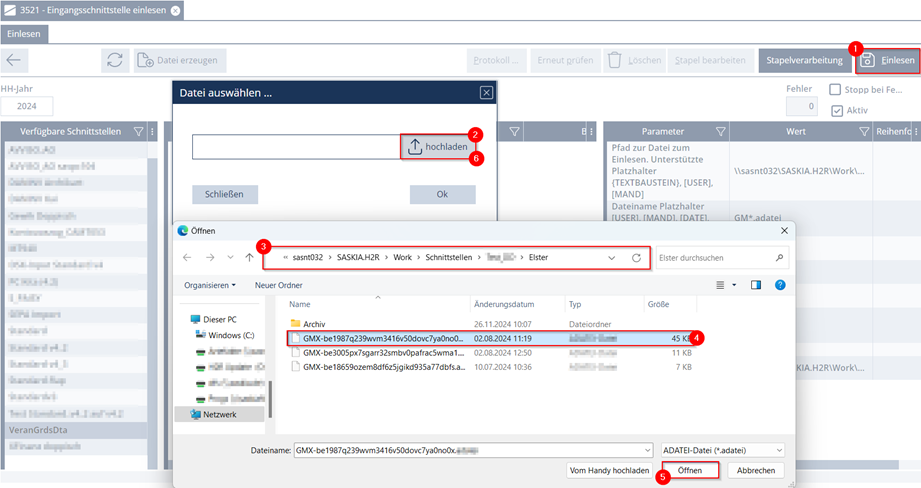Open the Archiv folder
This screenshot has width=921, height=488.
[x=314, y=323]
